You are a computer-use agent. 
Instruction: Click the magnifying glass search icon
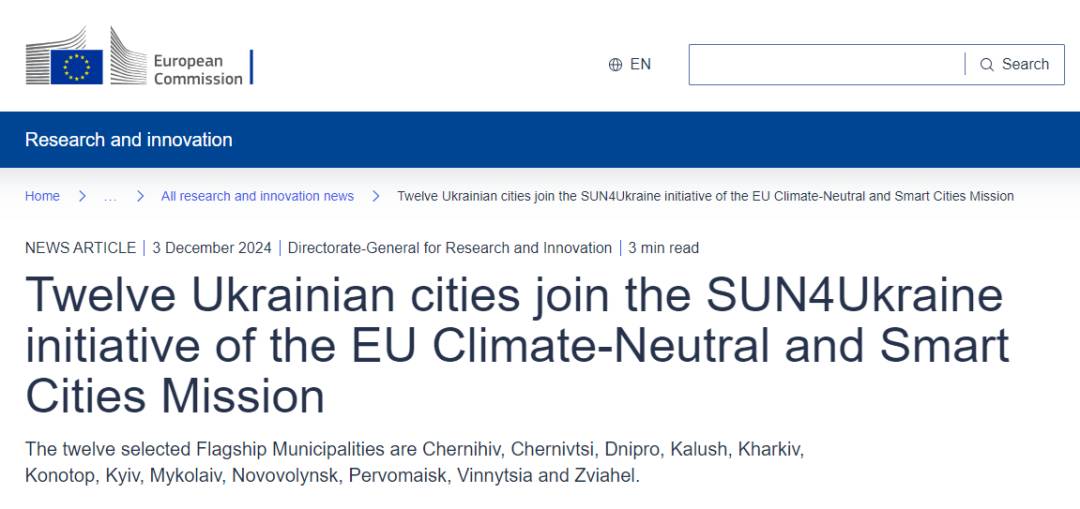(x=987, y=65)
